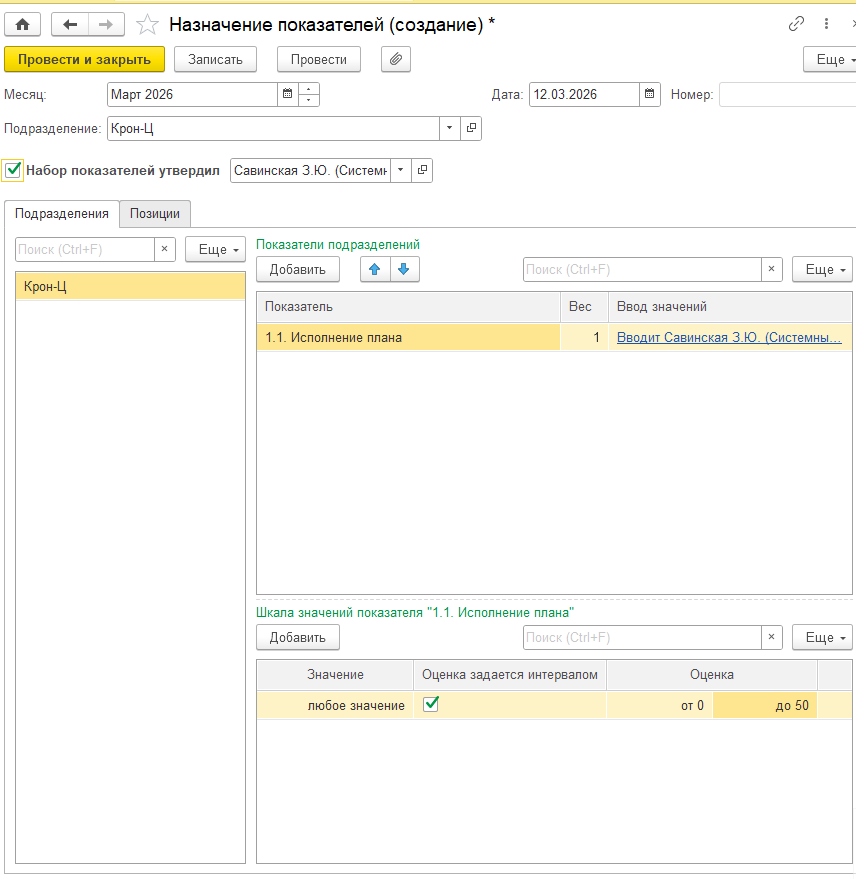Copy document link using chain icon
The width and height of the screenshot is (856, 879).
click(x=797, y=24)
